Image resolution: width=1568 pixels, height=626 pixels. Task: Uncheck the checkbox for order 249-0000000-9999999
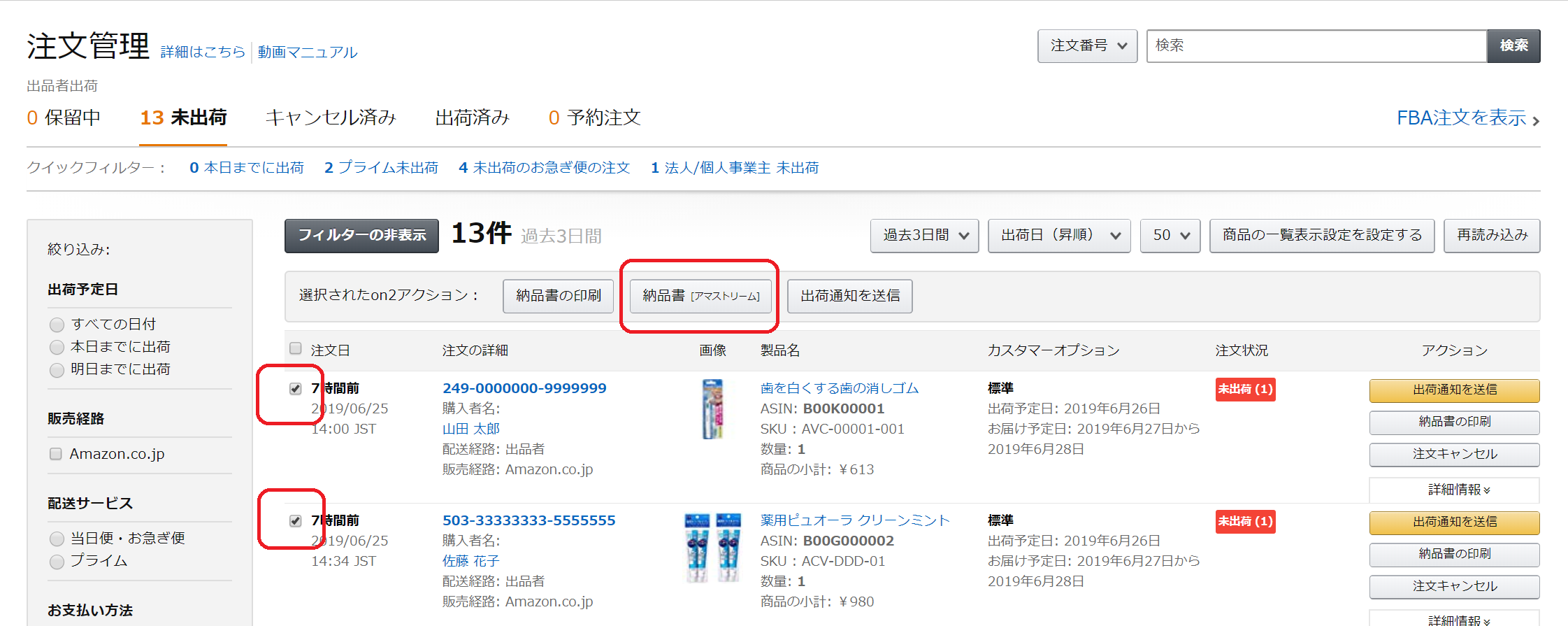(296, 389)
